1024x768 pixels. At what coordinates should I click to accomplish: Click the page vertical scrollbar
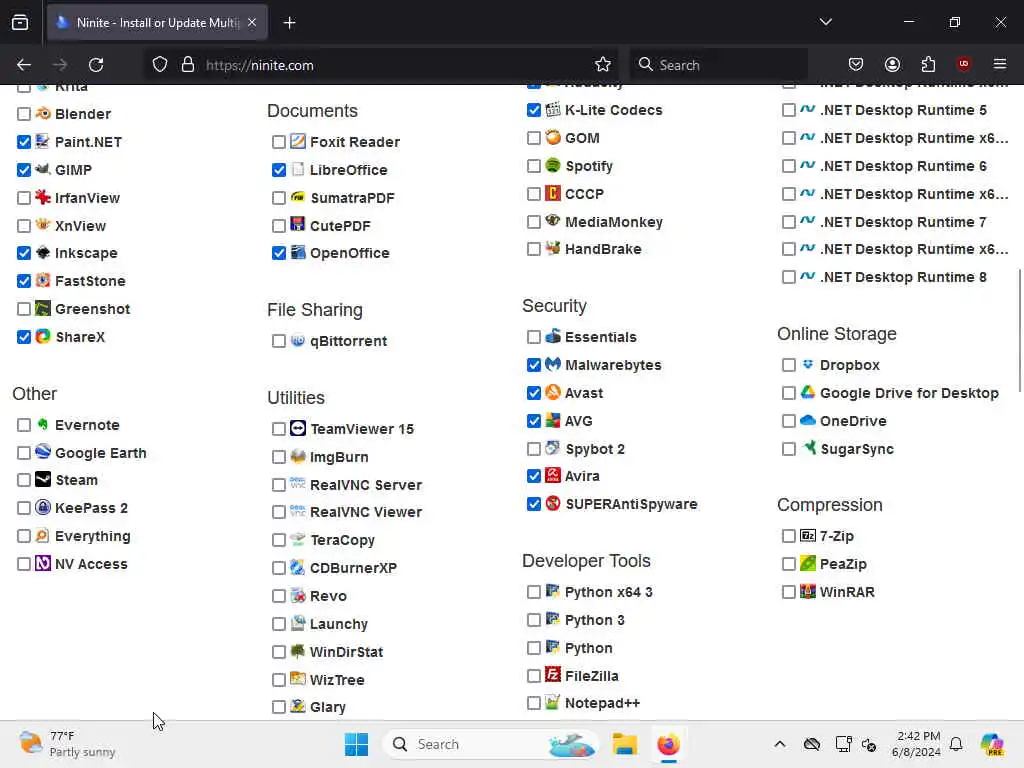[x=1019, y=330]
